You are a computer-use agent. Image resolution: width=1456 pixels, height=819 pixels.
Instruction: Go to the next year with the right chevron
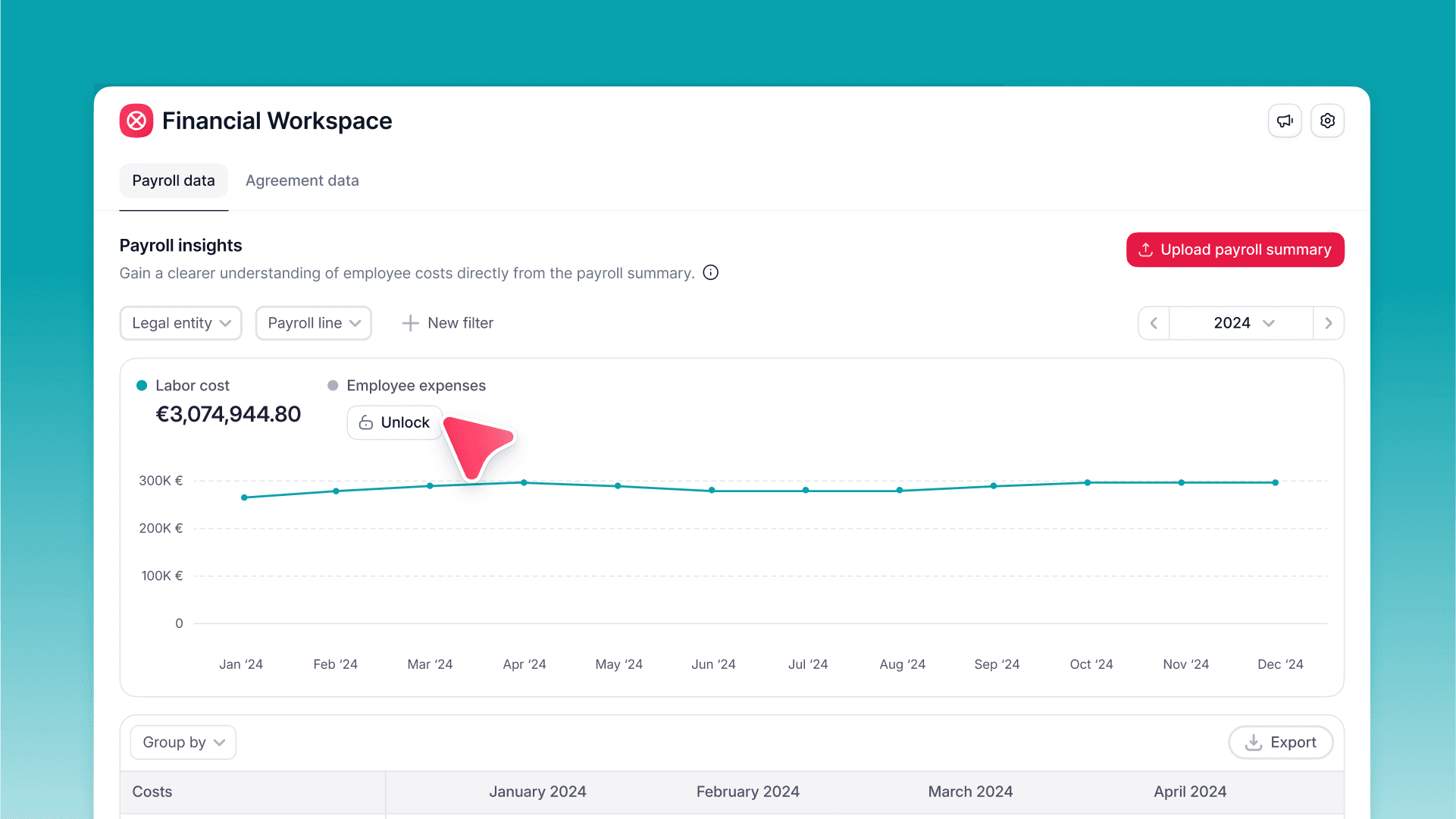tap(1329, 322)
